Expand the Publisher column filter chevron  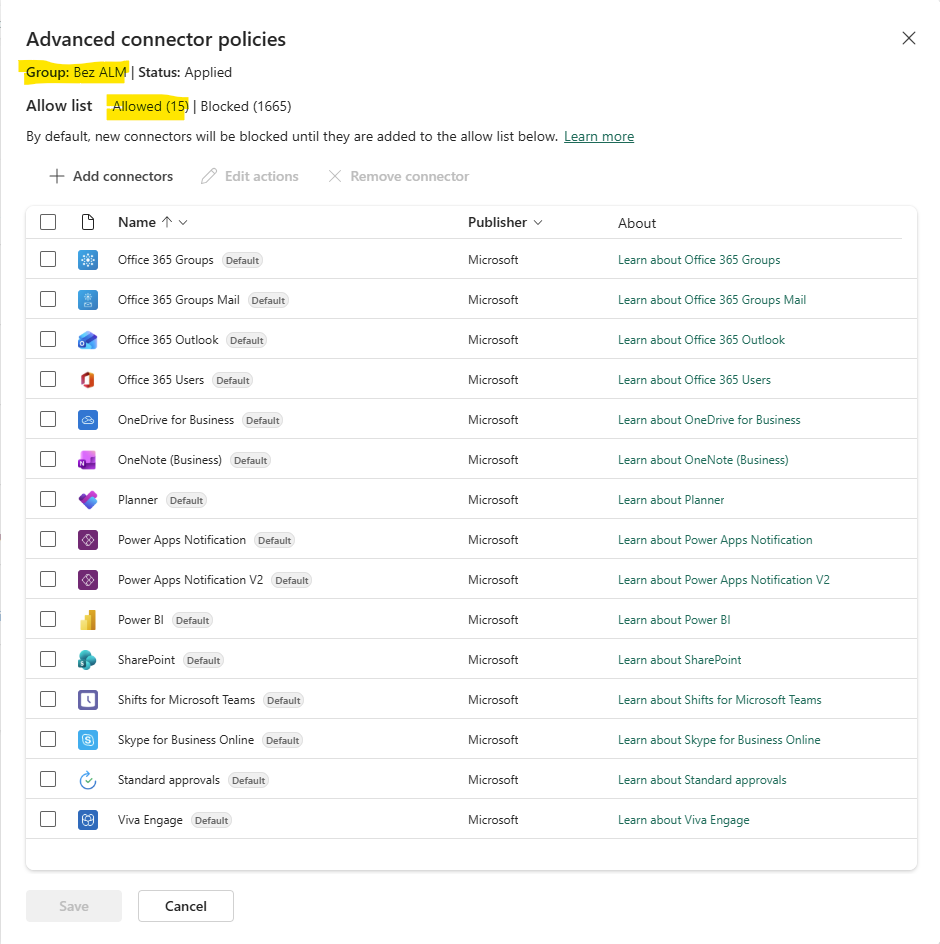(538, 223)
